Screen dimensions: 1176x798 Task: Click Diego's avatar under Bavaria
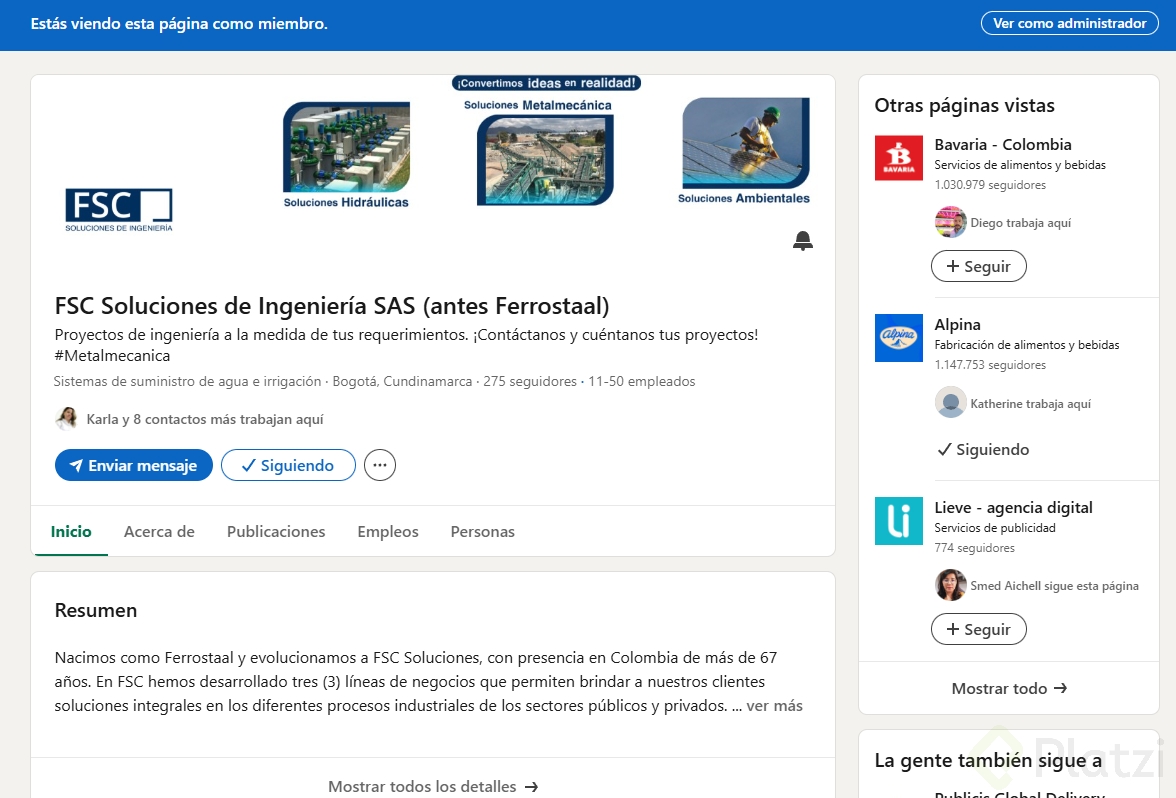point(950,222)
